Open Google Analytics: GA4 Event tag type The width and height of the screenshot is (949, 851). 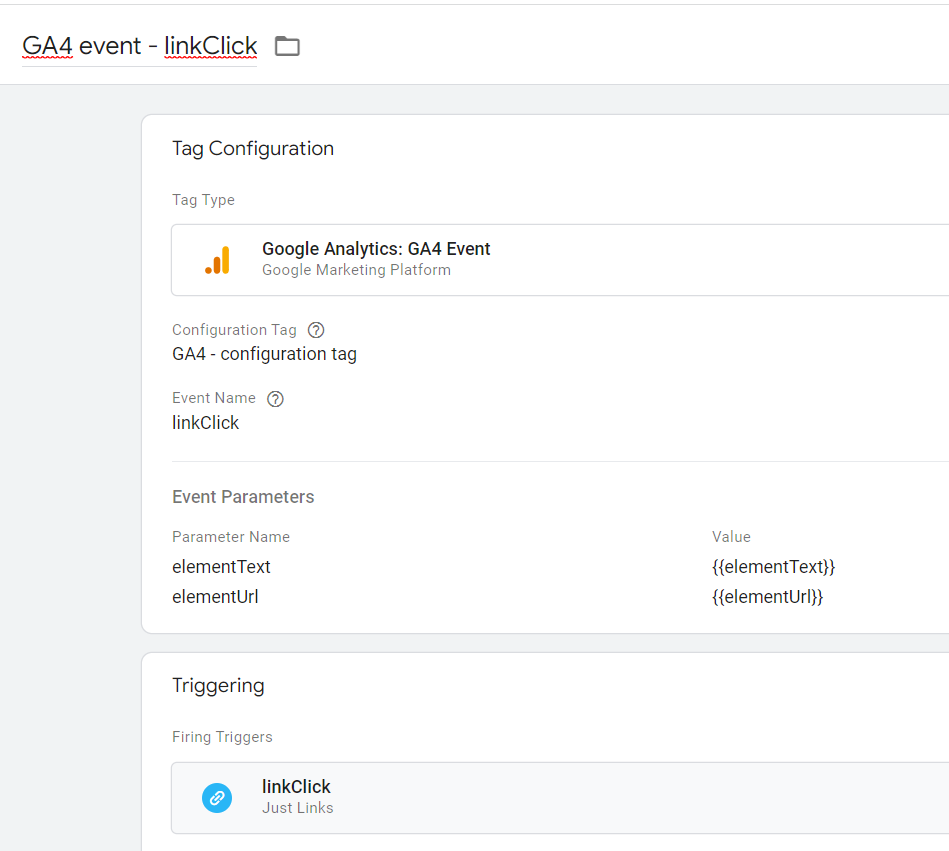click(560, 260)
